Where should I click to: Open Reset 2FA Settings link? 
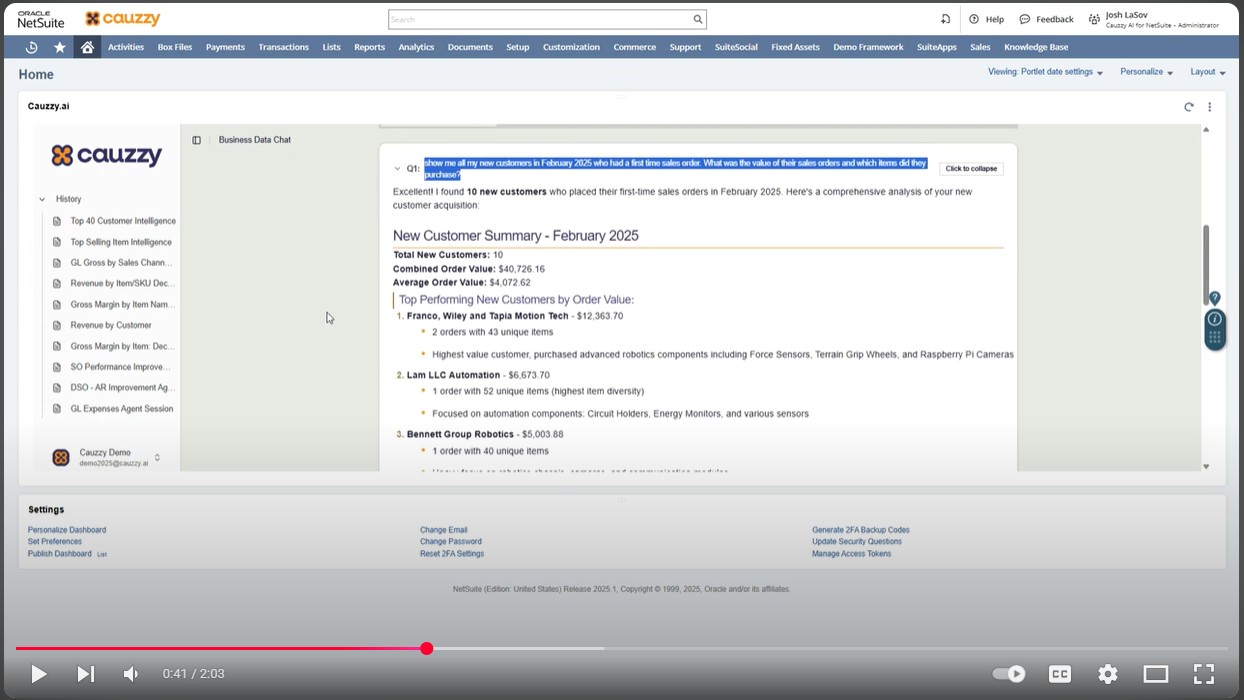[452, 554]
